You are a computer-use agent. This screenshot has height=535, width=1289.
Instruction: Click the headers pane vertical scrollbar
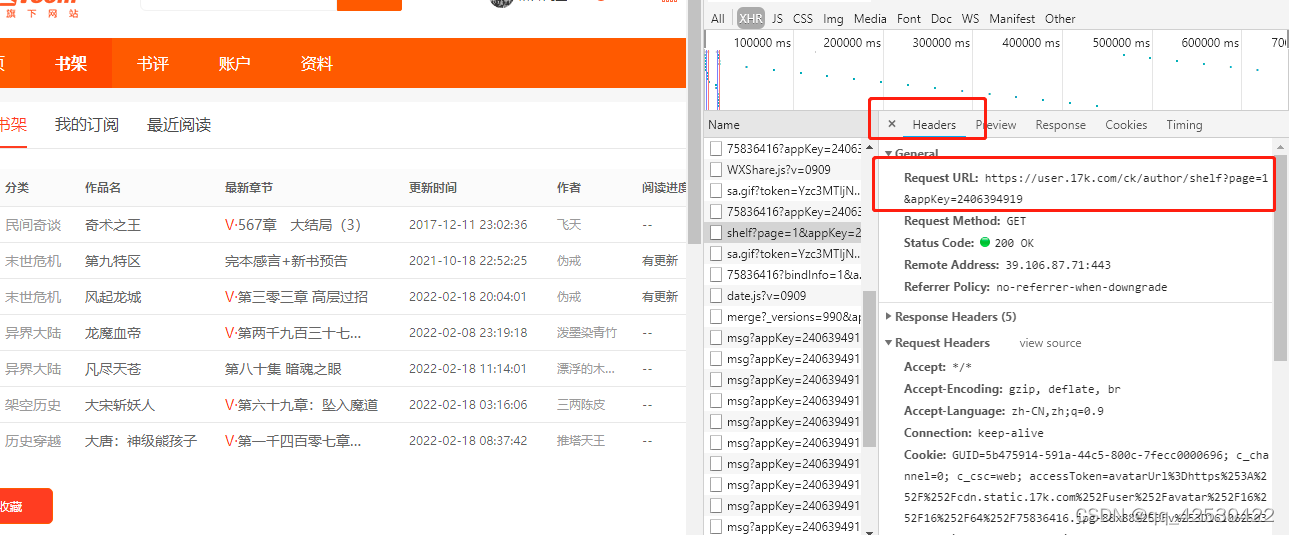[x=1281, y=260]
